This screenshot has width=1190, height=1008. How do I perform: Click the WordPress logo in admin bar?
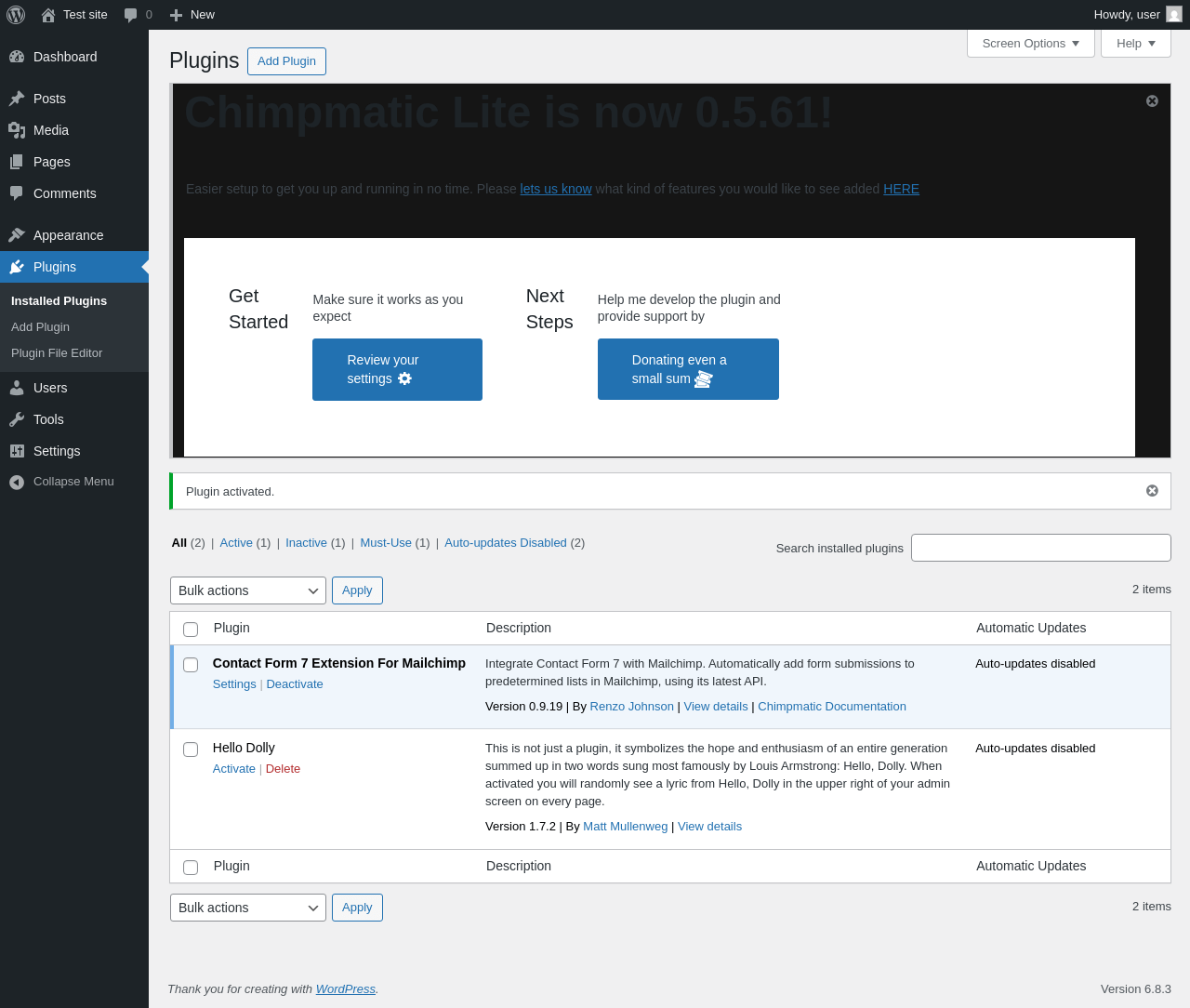[x=16, y=15]
